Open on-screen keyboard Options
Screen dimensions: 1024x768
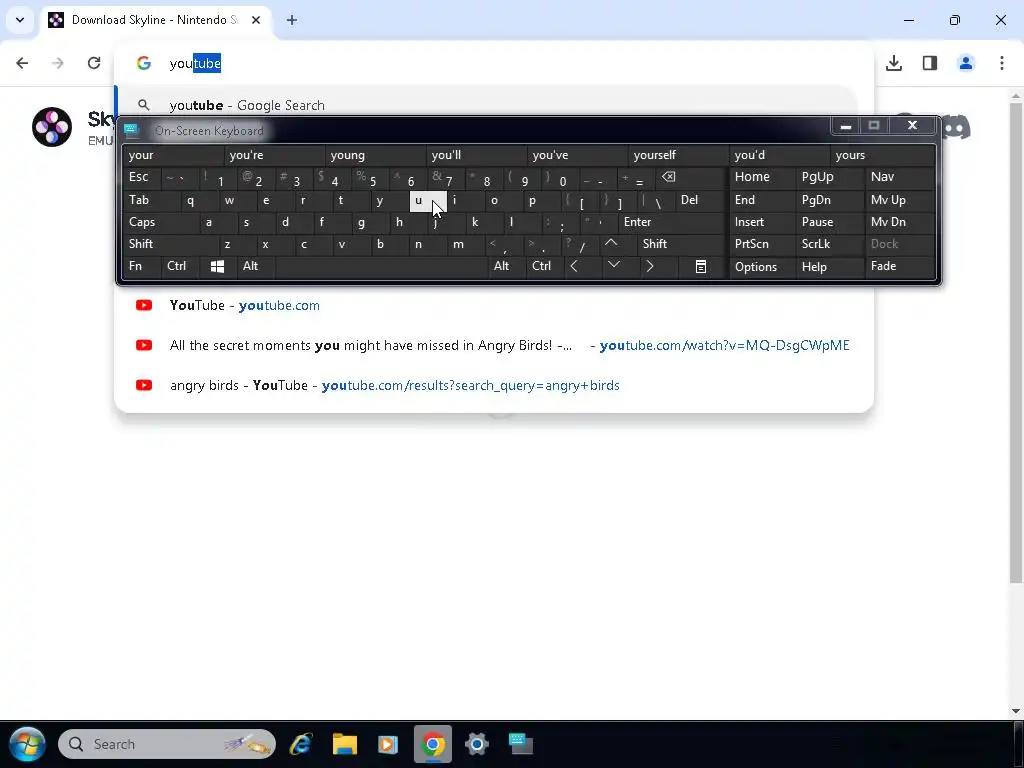[762, 266]
